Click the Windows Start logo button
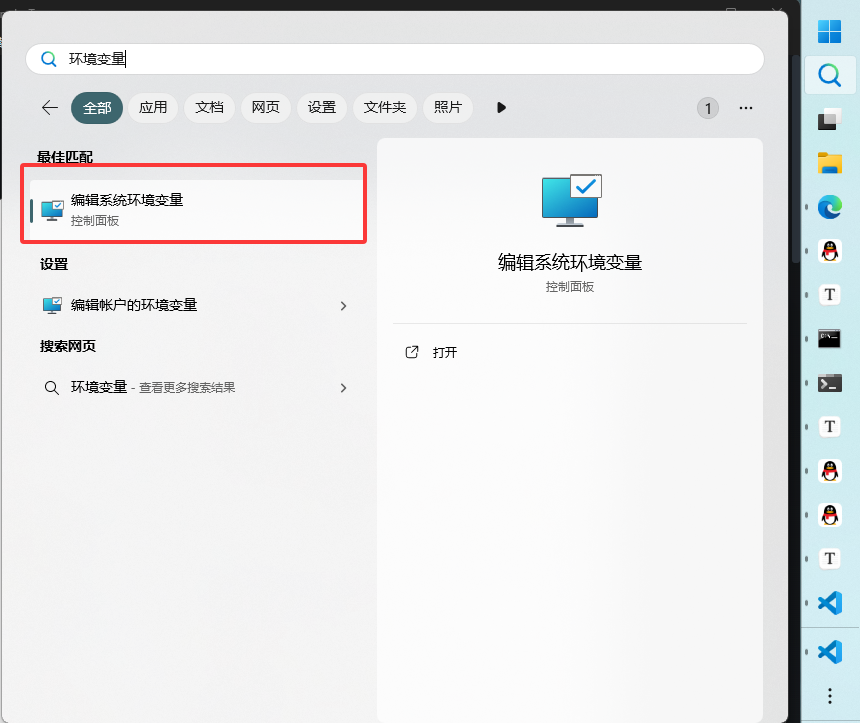The height and width of the screenshot is (723, 860). pos(829,32)
